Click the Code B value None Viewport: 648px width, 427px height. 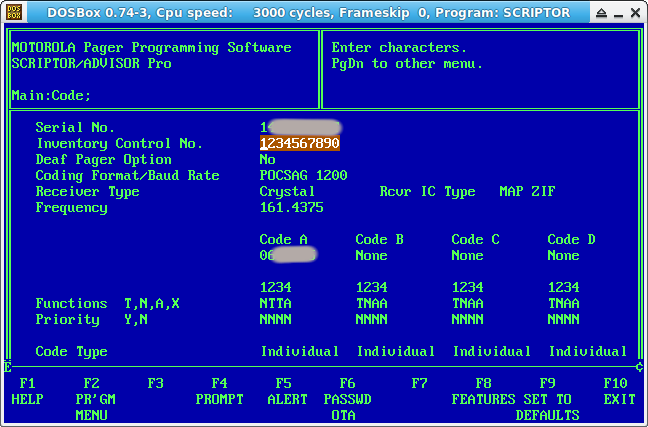371,255
